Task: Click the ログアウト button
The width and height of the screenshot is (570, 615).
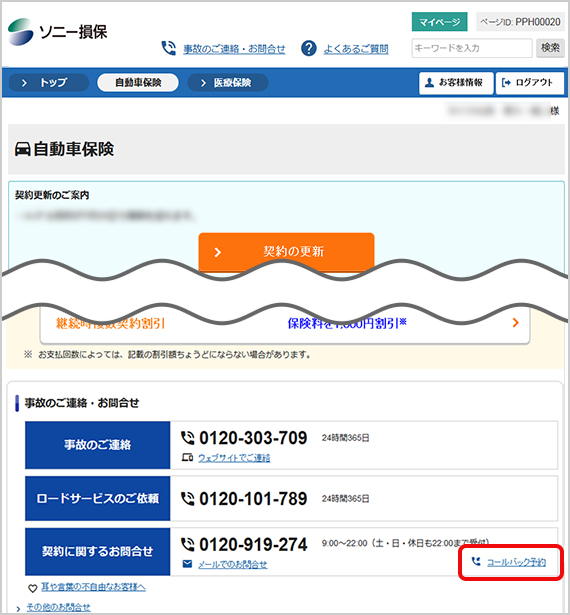Action: pyautogui.click(x=530, y=83)
